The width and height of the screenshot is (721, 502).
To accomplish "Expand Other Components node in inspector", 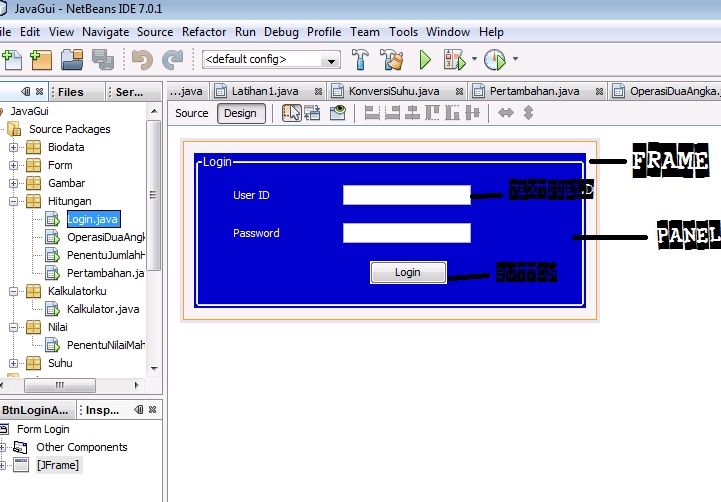I will pyautogui.click(x=2, y=447).
